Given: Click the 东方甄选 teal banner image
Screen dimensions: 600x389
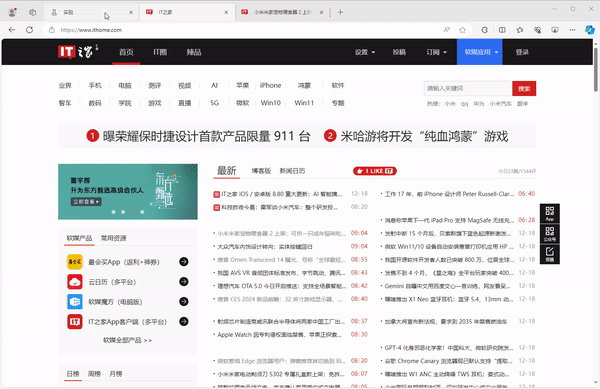Looking at the screenshot, I should pos(128,192).
